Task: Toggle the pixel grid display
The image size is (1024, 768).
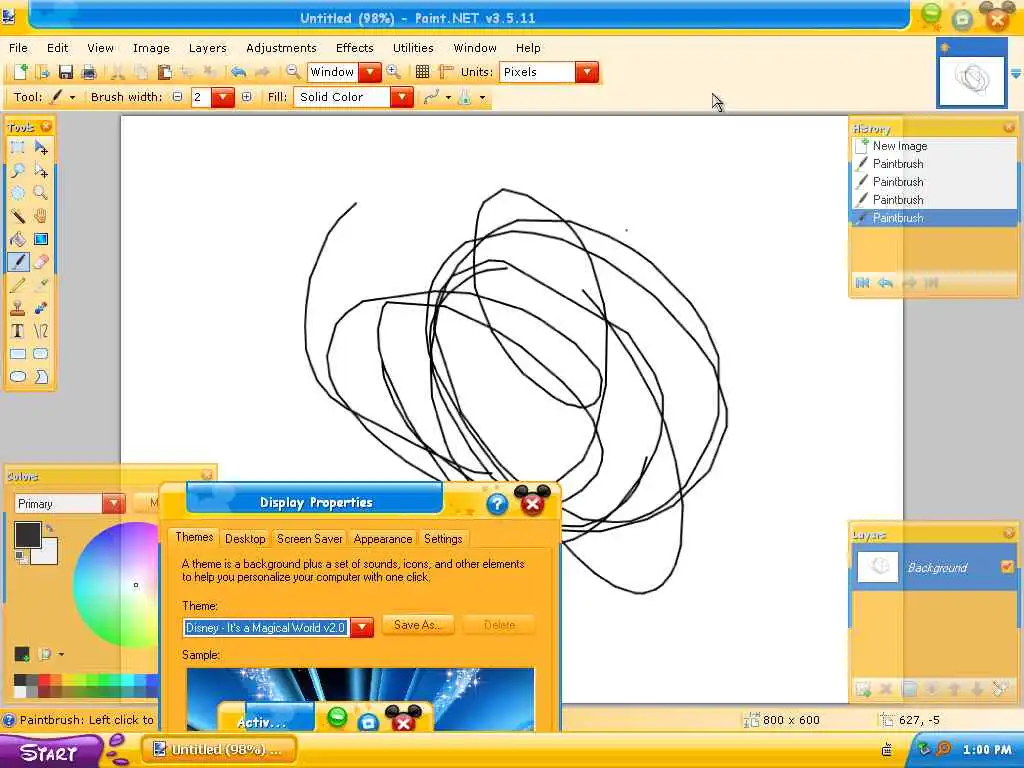Action: point(423,72)
